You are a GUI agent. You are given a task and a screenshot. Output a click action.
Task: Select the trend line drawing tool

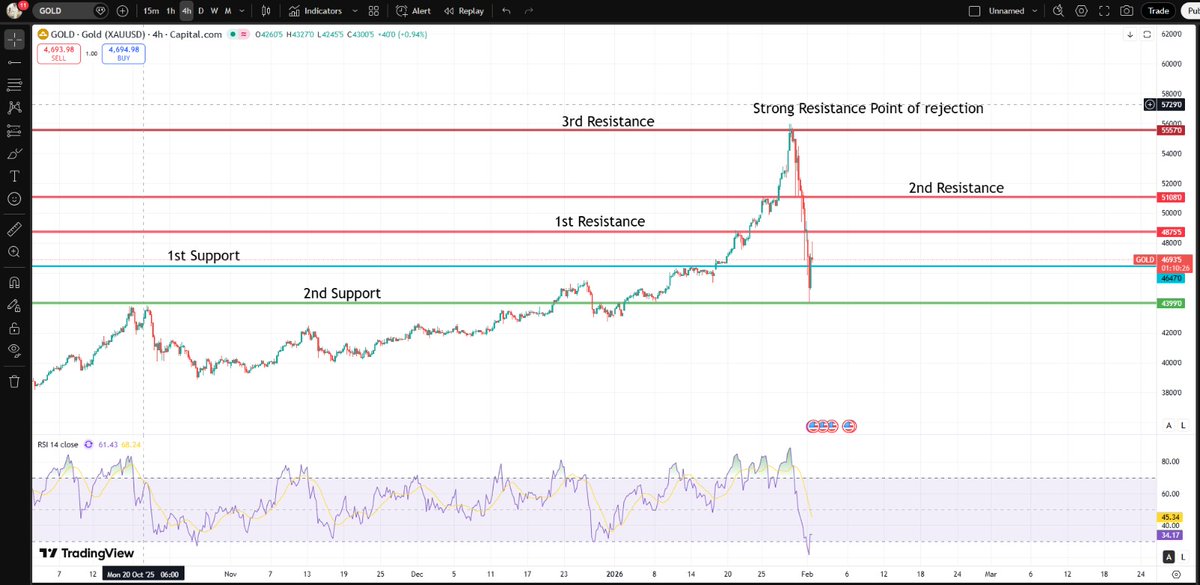point(14,62)
